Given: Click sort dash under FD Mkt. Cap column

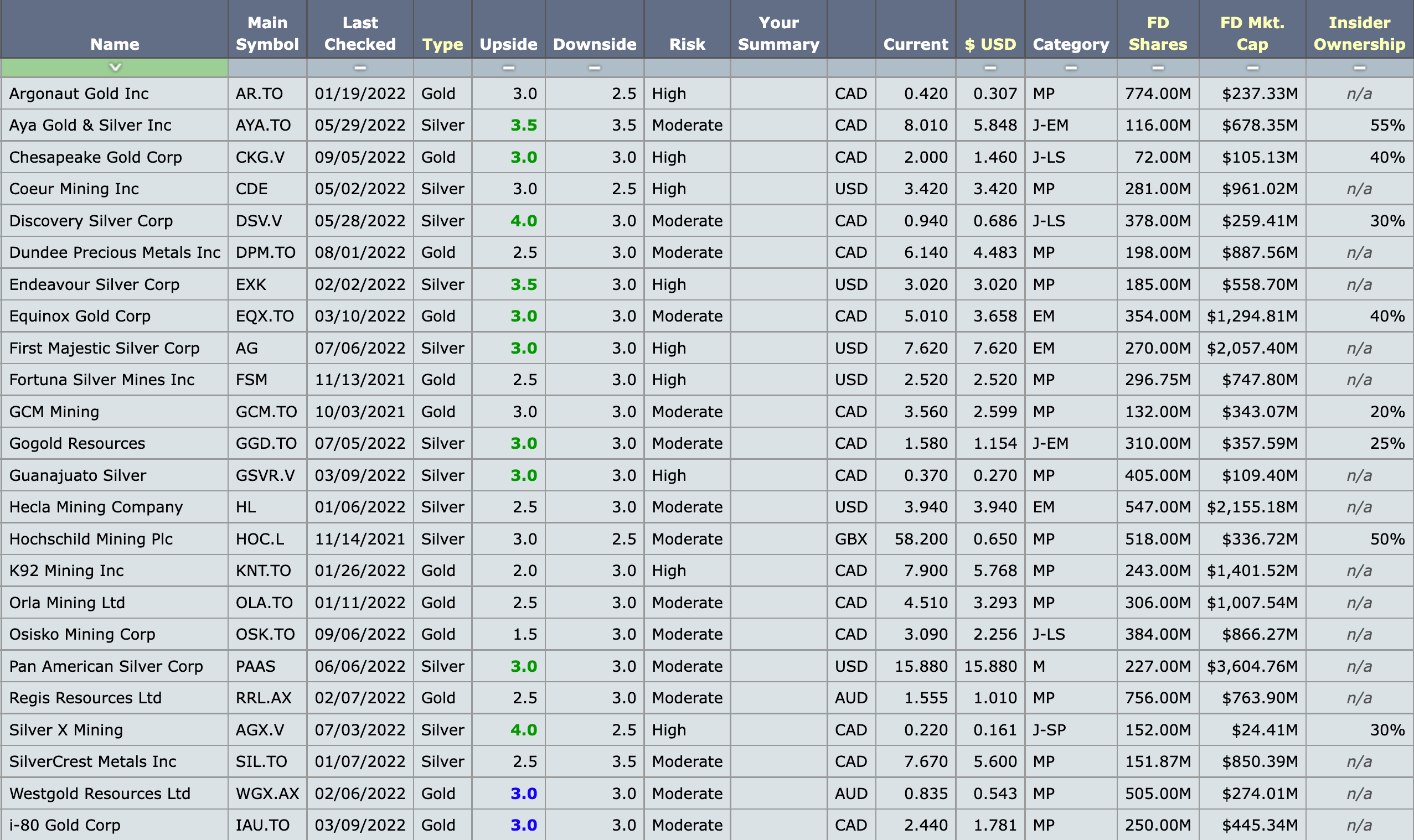Looking at the screenshot, I should 1252,68.
